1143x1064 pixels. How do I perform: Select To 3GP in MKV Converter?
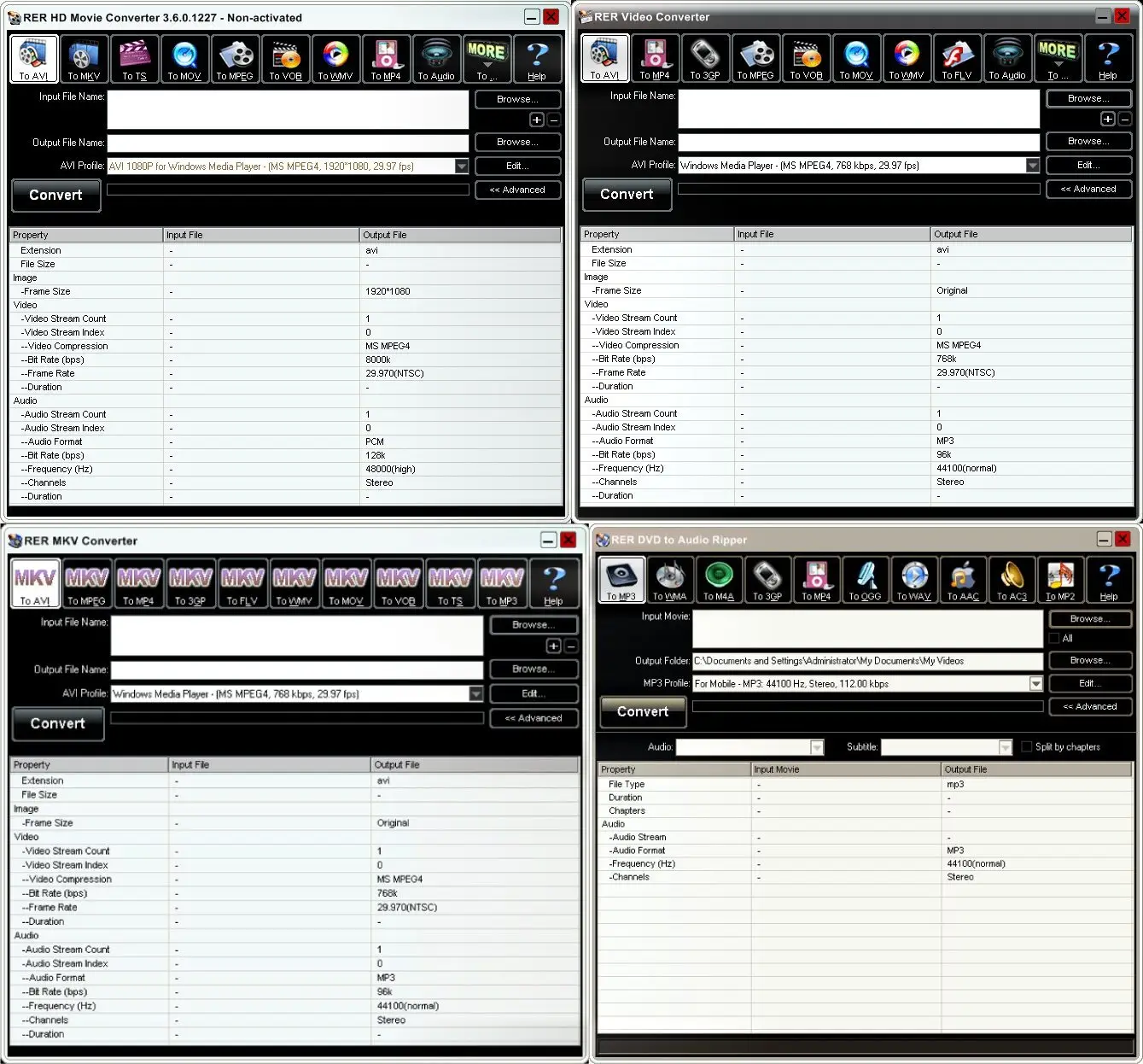[190, 583]
